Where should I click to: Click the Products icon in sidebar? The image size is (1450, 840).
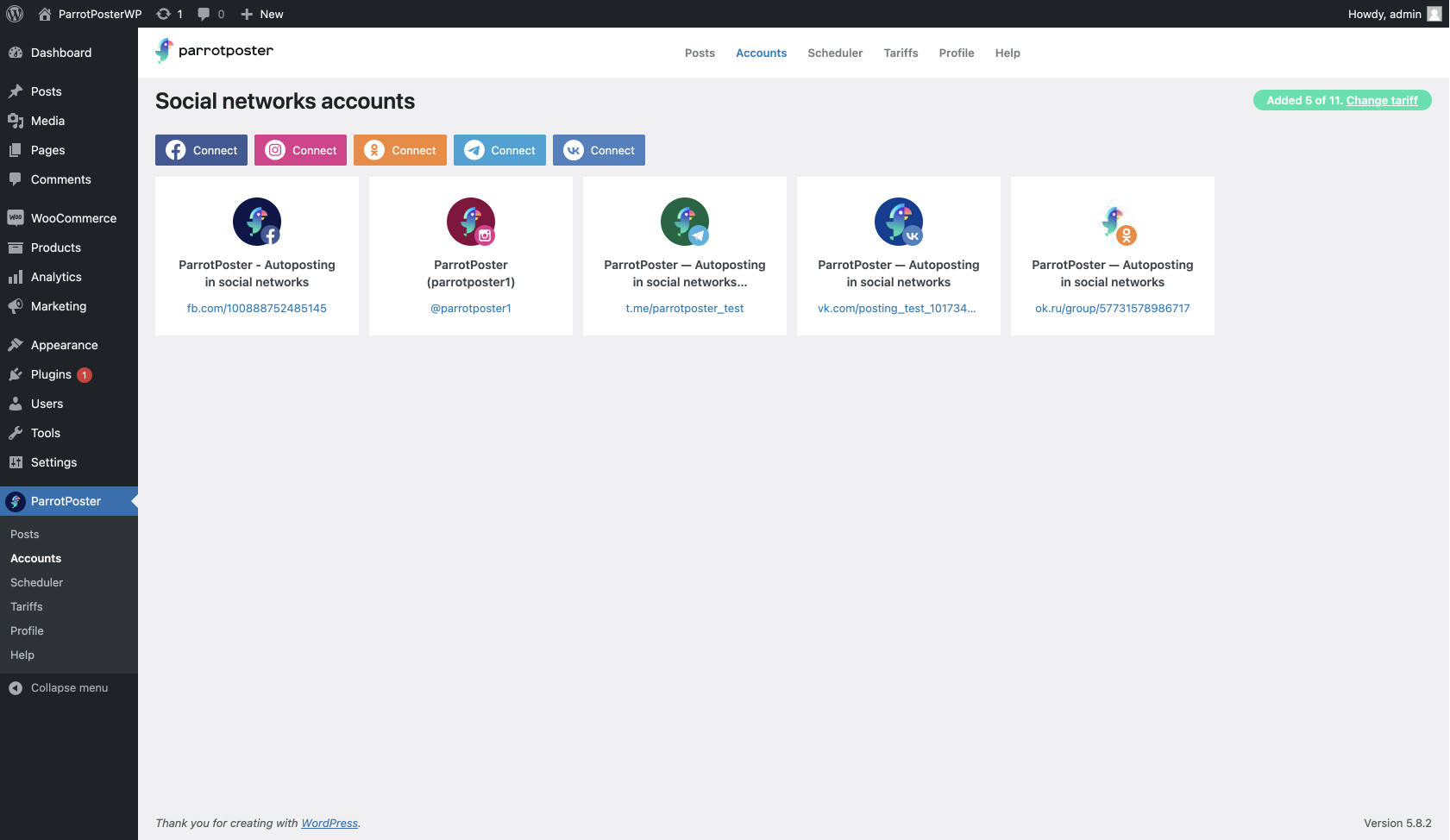click(16, 248)
